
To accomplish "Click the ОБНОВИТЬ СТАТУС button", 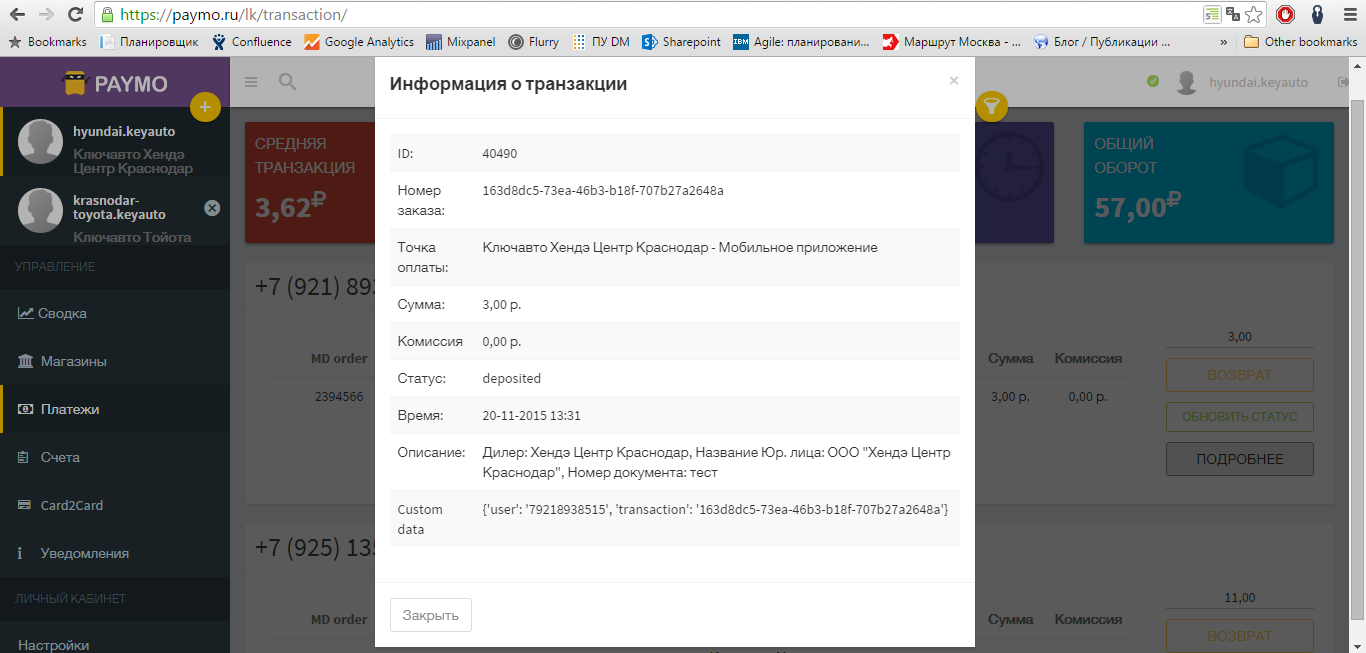I will (x=1239, y=416).
